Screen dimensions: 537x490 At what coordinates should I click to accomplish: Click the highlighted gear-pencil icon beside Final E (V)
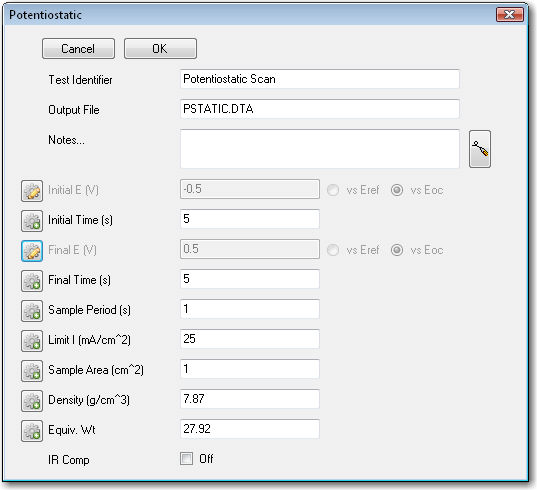[x=32, y=251]
